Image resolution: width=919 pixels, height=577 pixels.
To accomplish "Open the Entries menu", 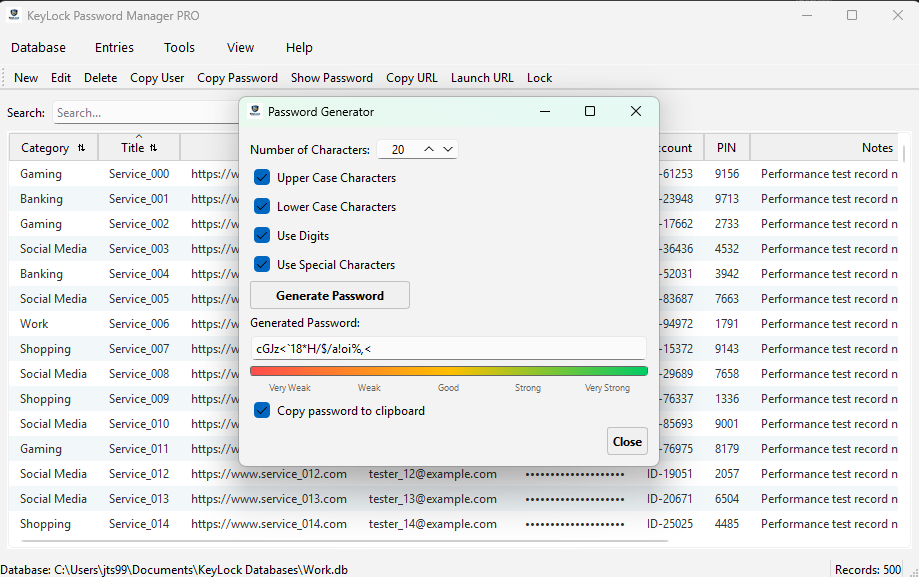I will [x=114, y=47].
